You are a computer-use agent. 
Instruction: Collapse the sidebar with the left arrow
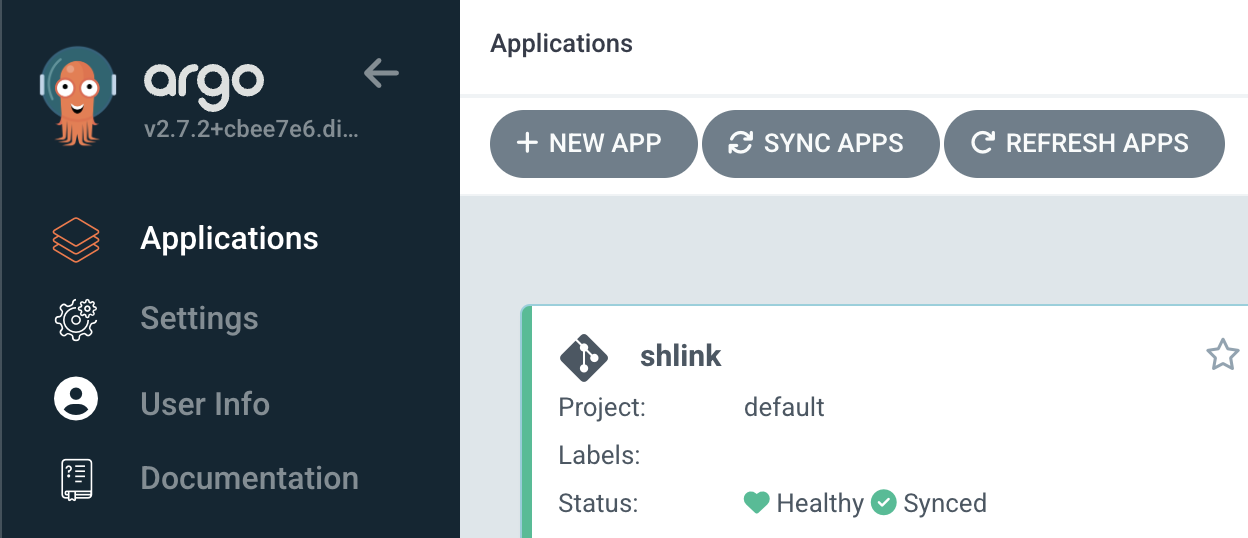(381, 73)
